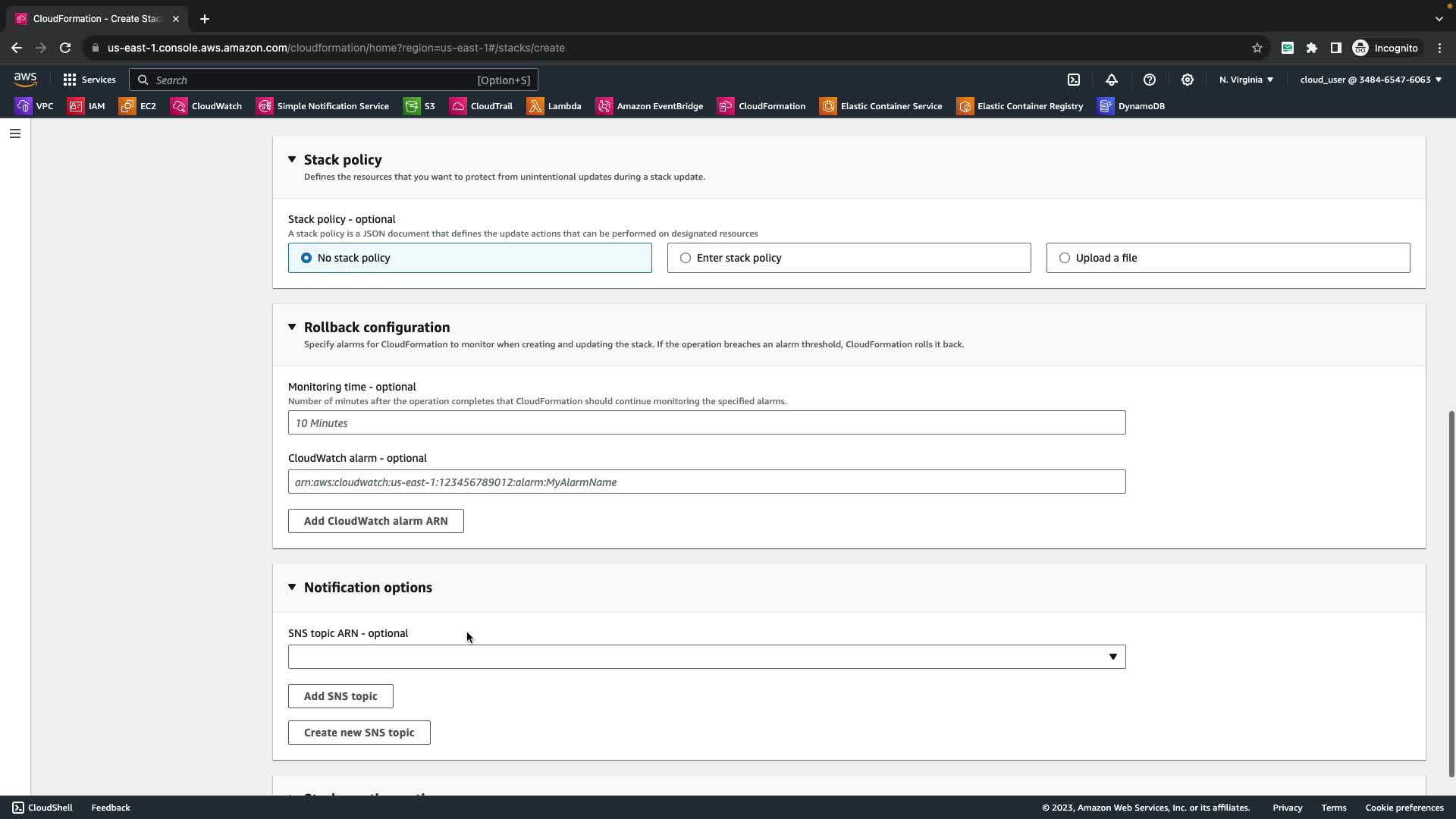Click the Monitoring time input field

point(706,423)
